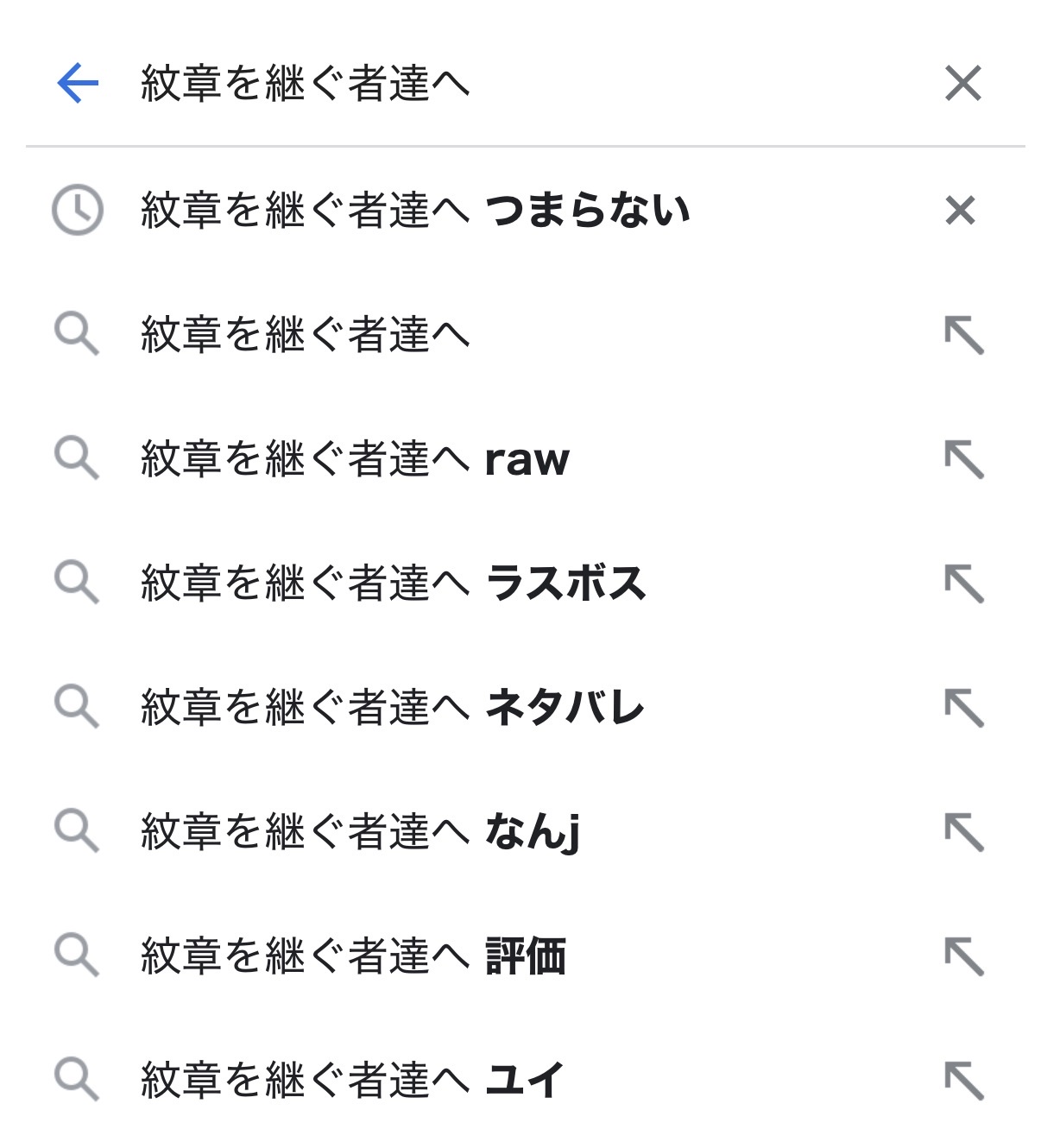Image resolution: width=1041 pixels, height=1148 pixels.
Task: Choose the ラスボス suggestion
Action: (393, 583)
